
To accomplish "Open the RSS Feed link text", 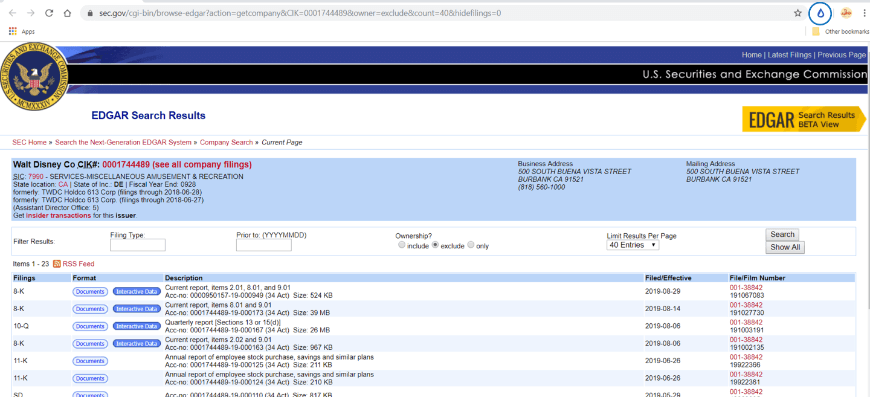I will (78, 264).
